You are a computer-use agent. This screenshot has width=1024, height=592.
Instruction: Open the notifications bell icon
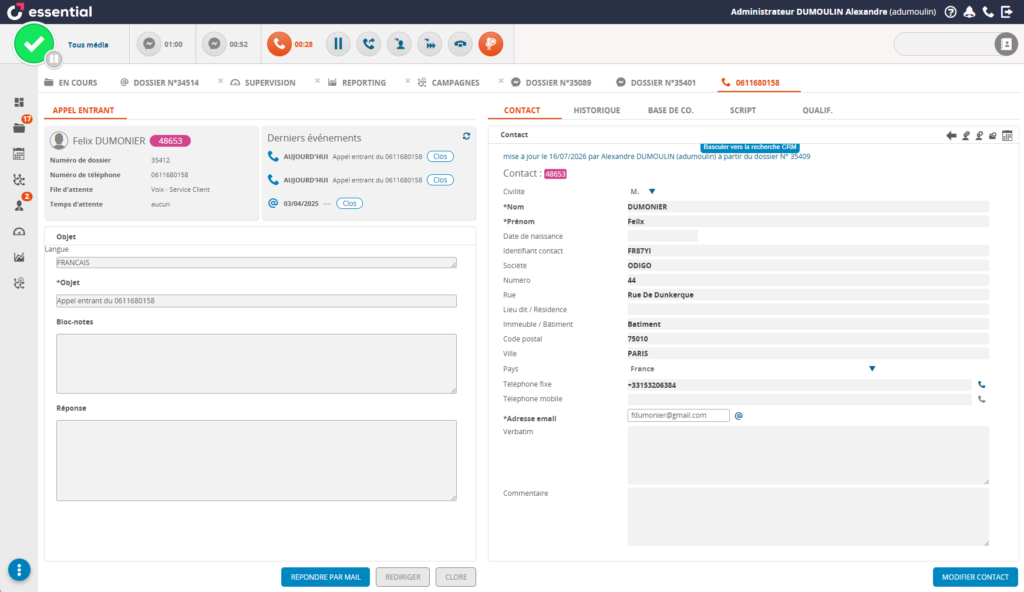[x=969, y=12]
